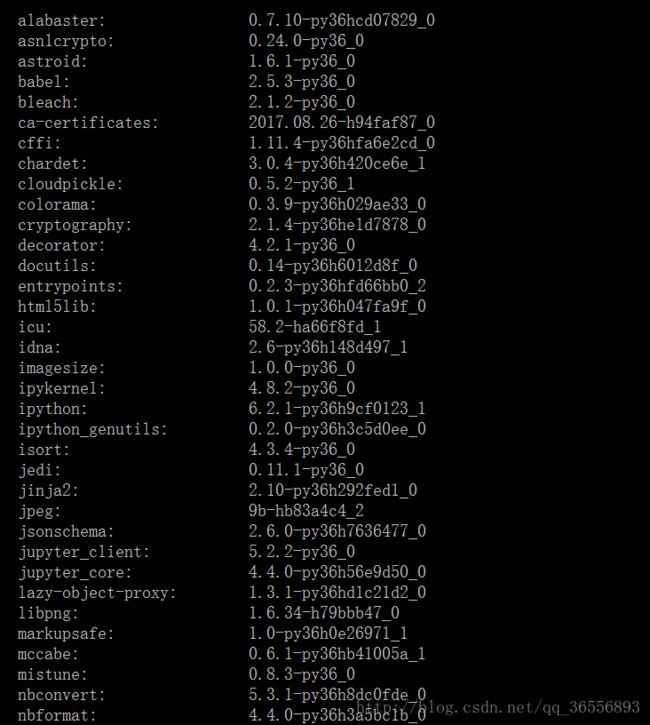The height and width of the screenshot is (725, 650).
Task: Select the cffi version 1.11.4-py36hfa6e2cd_0
Action: click(x=342, y=143)
